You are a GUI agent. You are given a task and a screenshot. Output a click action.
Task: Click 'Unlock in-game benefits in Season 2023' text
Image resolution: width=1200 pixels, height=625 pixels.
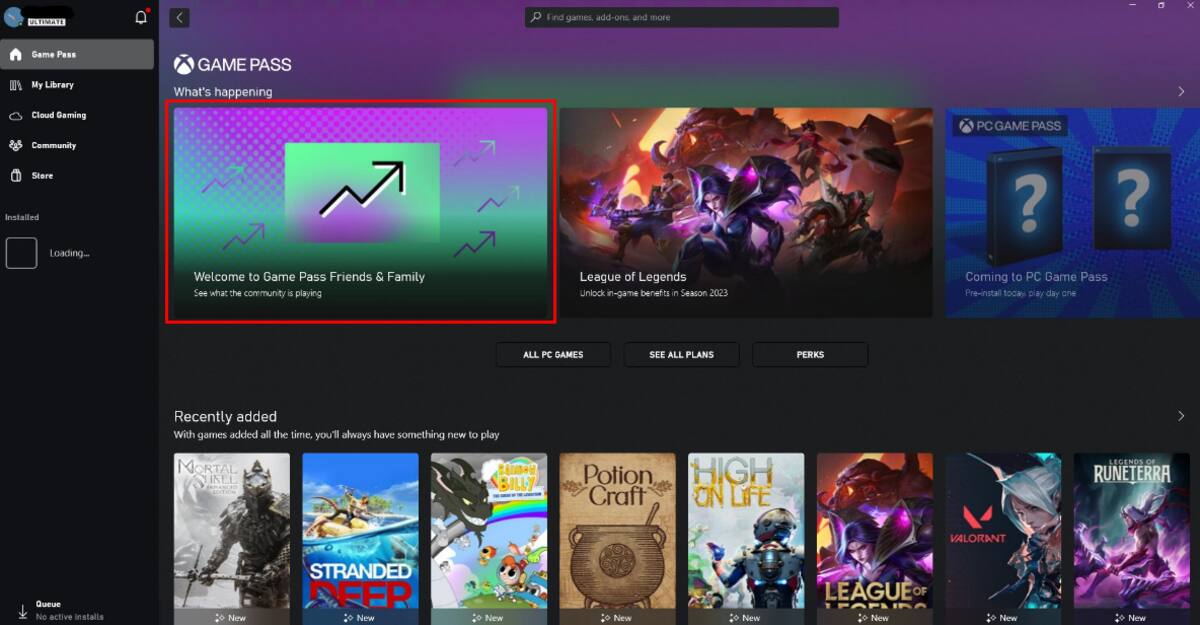pos(654,293)
